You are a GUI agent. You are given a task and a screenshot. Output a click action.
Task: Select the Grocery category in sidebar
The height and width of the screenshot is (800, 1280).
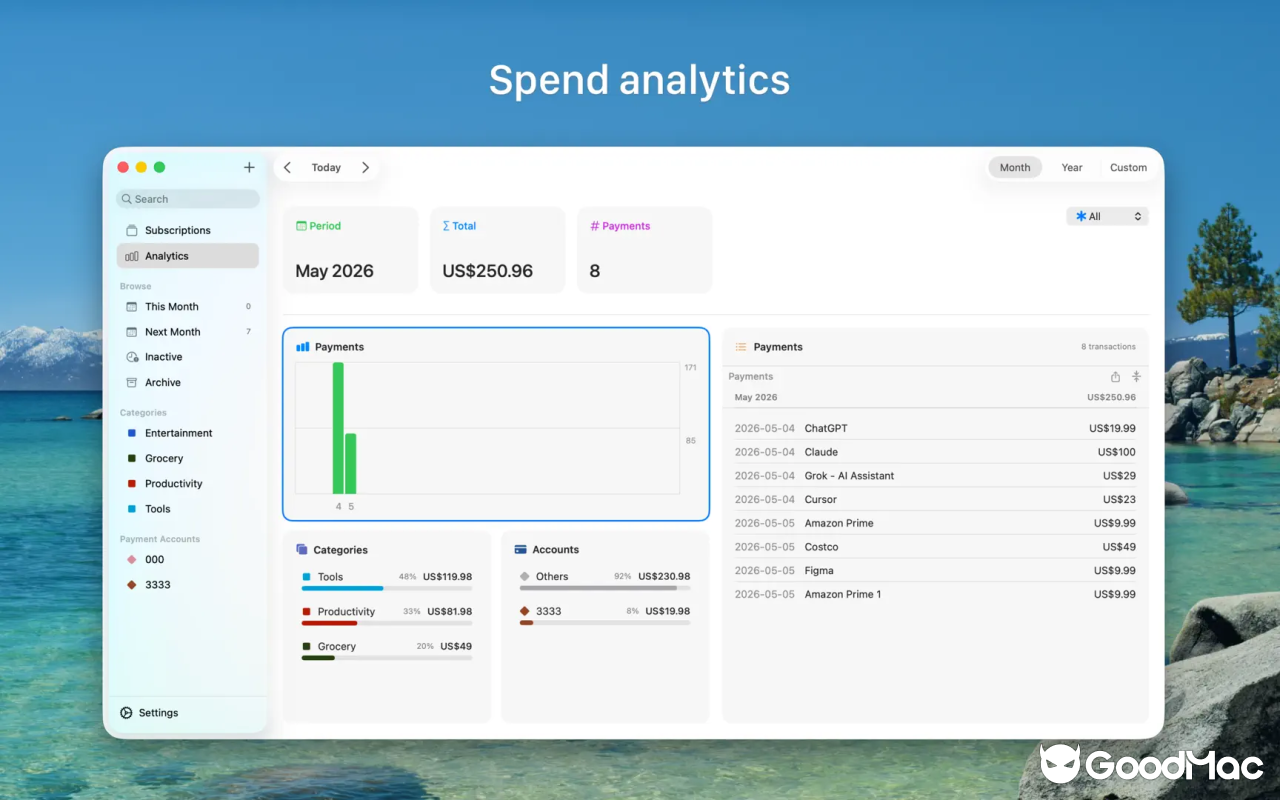pos(188,458)
